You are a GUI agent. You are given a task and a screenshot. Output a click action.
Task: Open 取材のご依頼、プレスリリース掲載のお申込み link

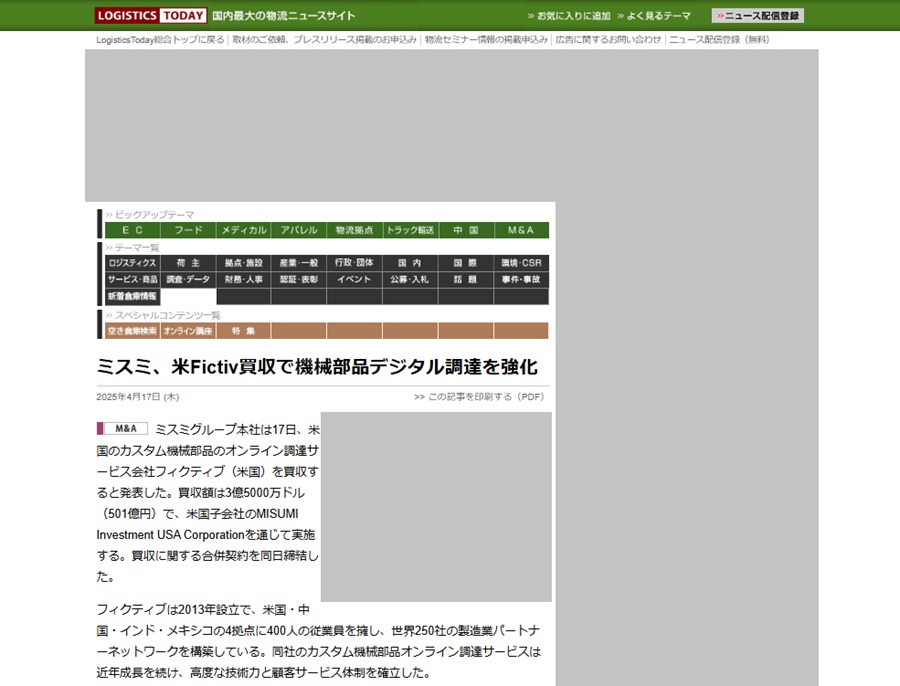click(324, 40)
